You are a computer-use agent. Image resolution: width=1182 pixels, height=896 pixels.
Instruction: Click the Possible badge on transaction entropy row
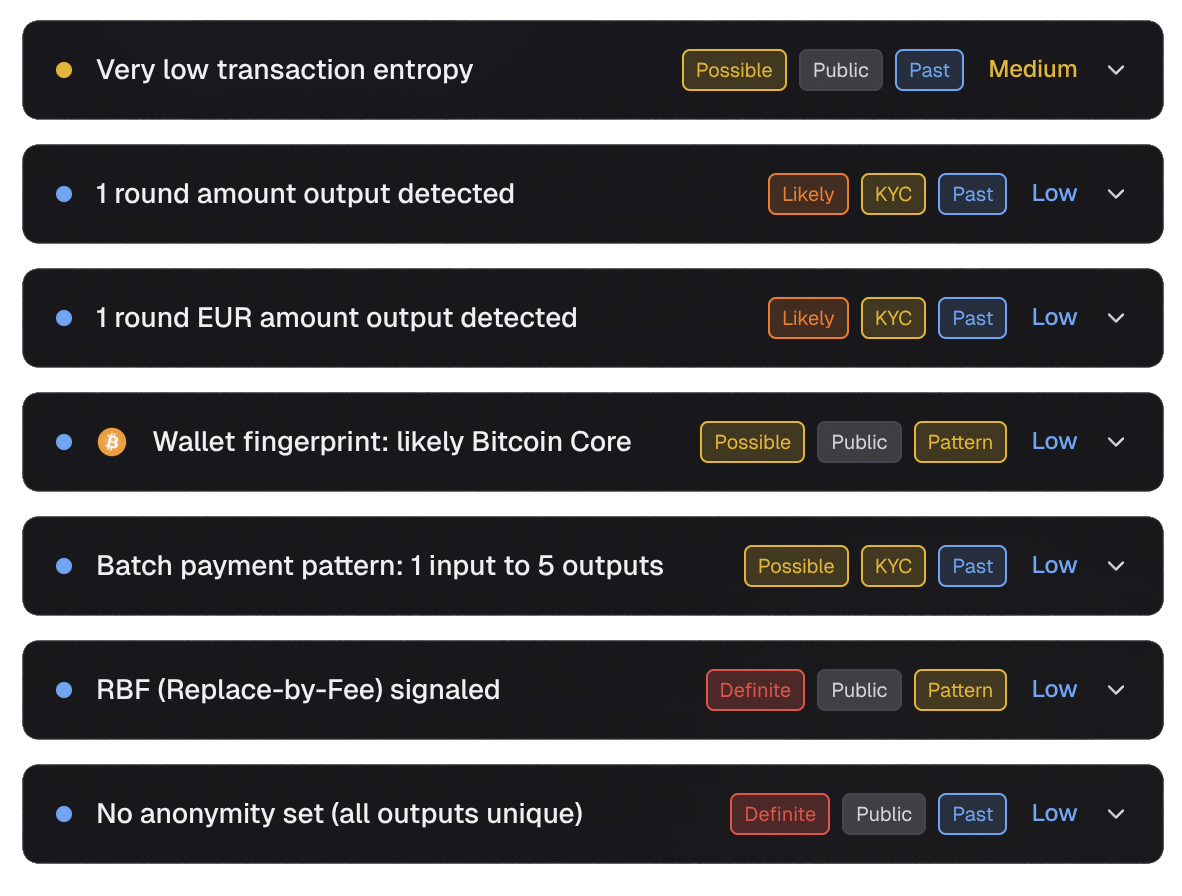pos(734,70)
